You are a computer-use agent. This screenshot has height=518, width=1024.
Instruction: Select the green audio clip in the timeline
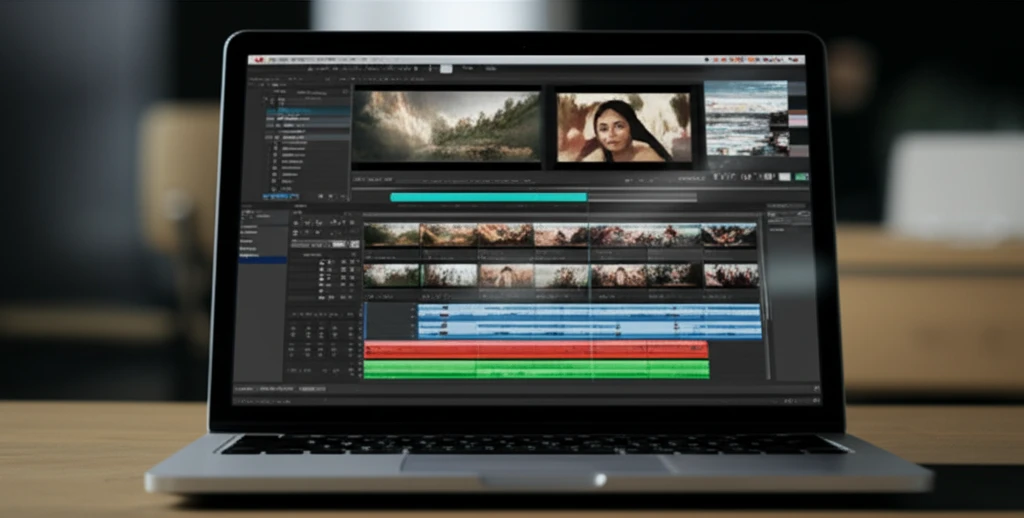[536, 369]
